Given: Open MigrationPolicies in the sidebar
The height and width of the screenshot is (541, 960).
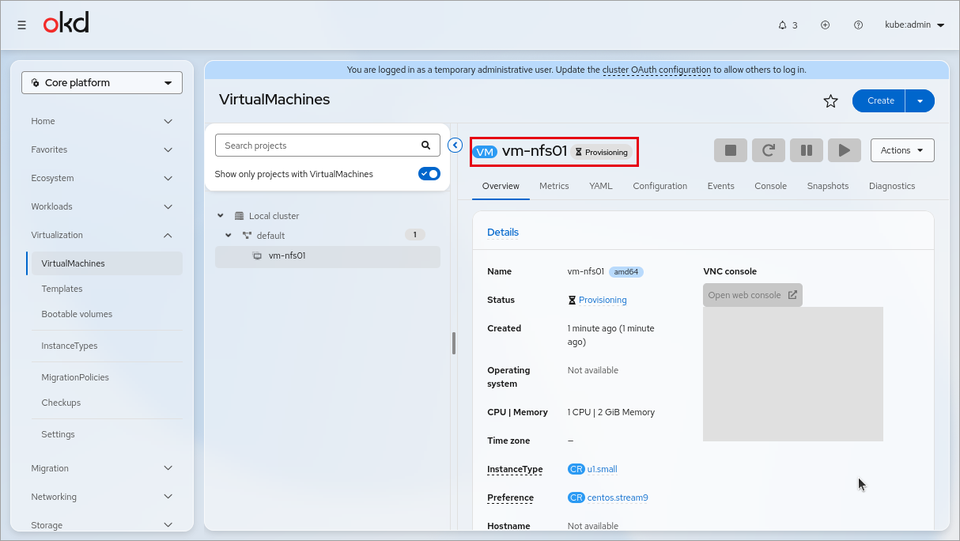Looking at the screenshot, I should tap(75, 378).
